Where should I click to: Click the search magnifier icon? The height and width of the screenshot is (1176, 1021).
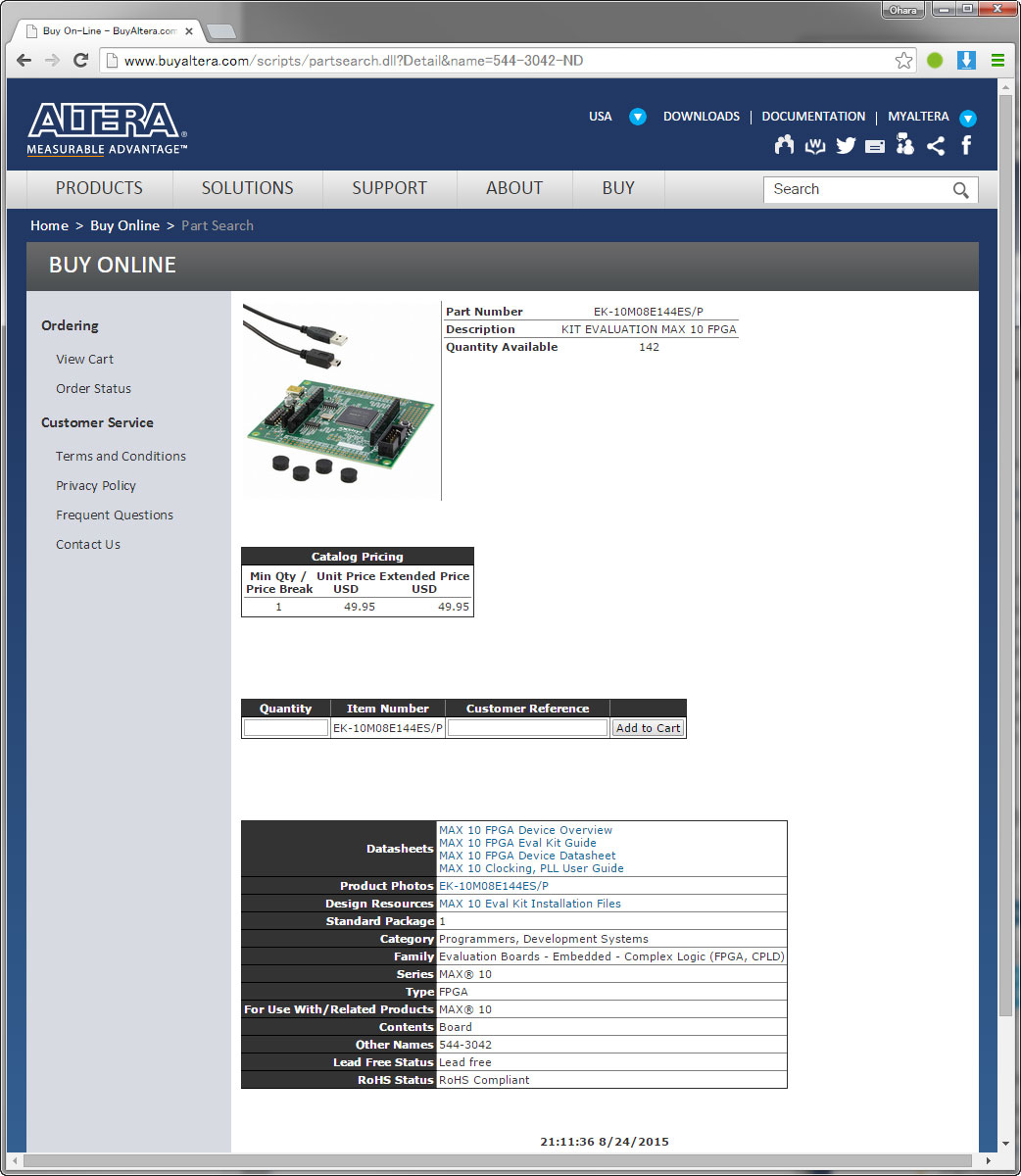click(960, 189)
